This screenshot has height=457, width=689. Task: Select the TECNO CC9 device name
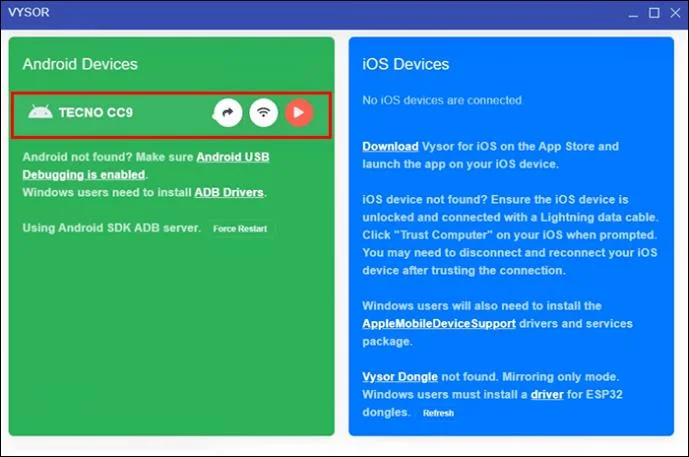click(96, 112)
